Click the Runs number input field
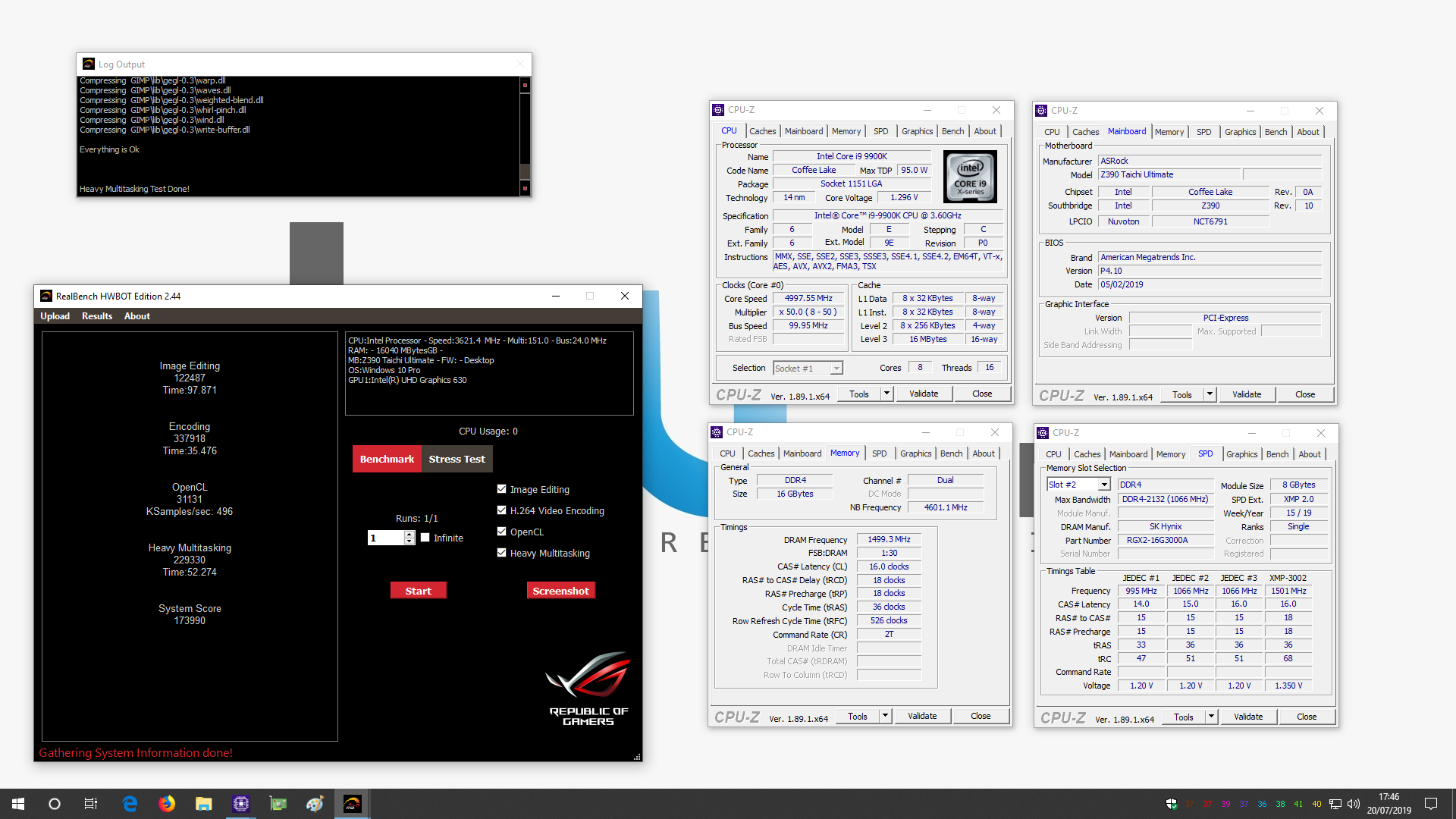The height and width of the screenshot is (819, 1456). coord(386,538)
